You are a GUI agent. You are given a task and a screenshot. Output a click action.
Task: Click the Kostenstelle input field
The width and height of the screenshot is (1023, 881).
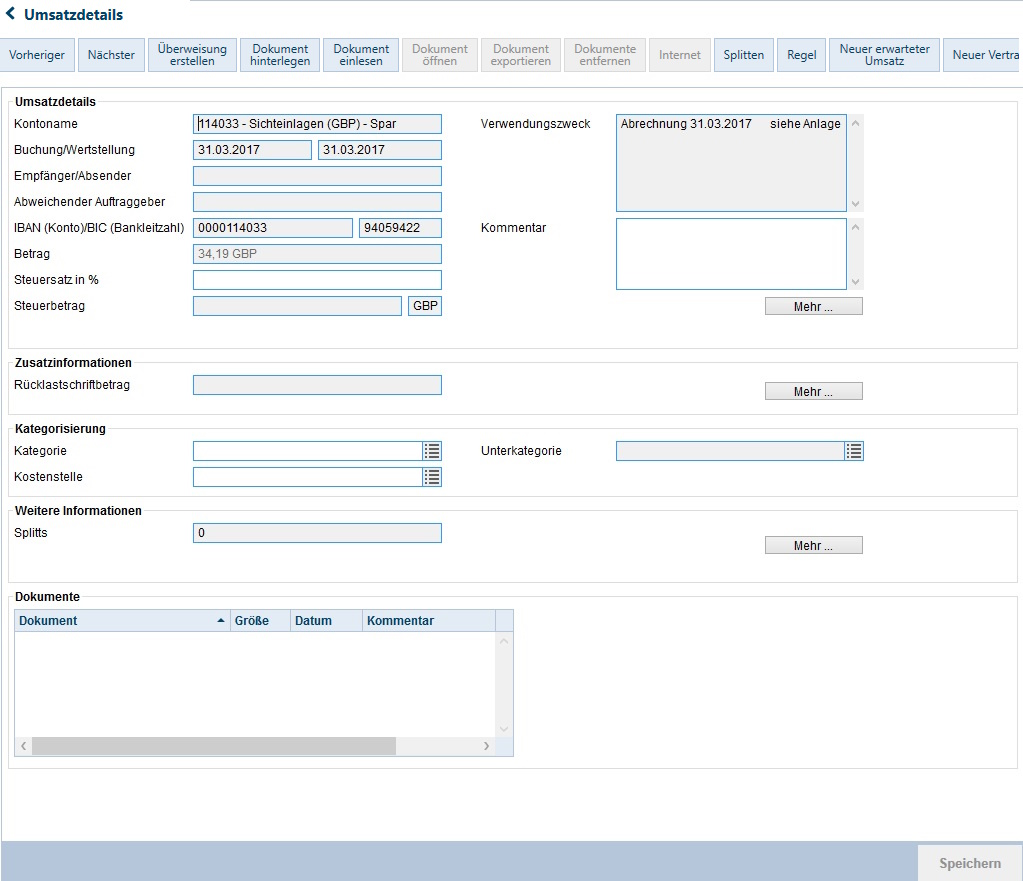pos(308,477)
